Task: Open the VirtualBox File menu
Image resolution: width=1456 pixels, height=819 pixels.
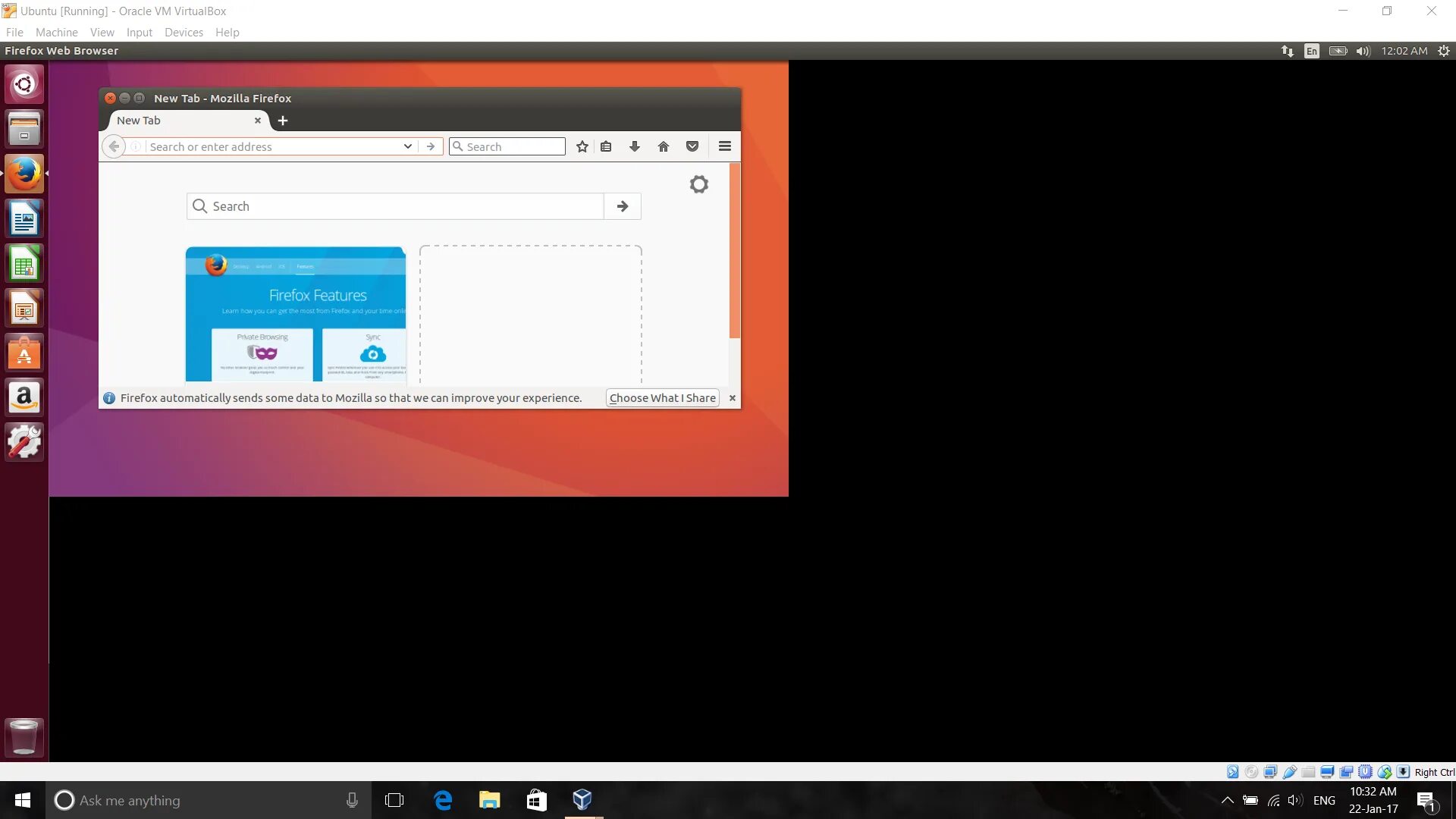Action: pos(14,33)
